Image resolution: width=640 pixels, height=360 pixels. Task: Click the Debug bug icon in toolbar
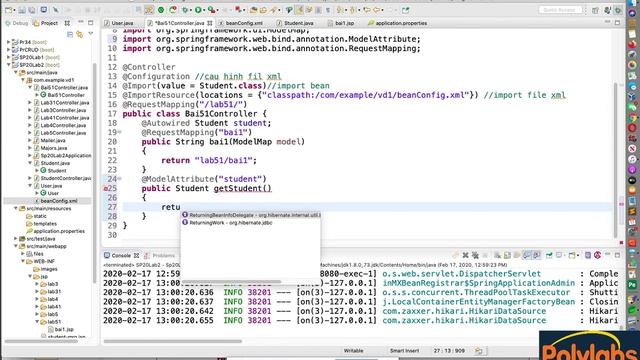tap(186, 10)
